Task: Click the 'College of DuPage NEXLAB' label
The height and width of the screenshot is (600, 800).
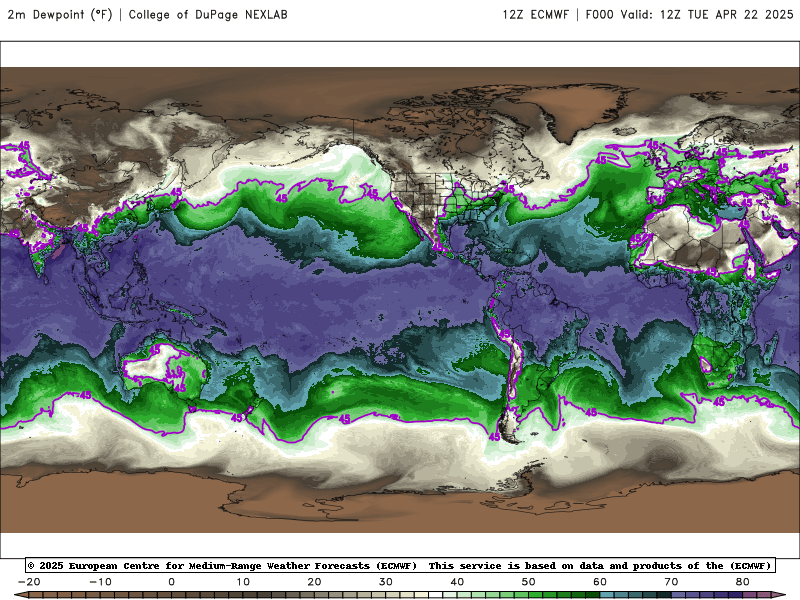Action: click(208, 15)
